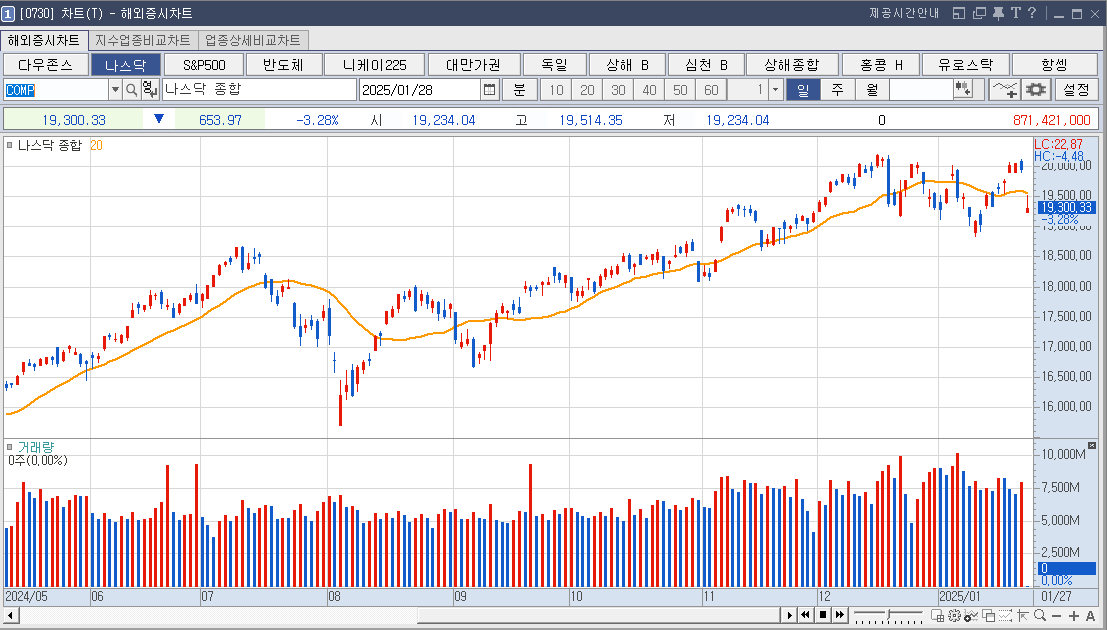Click the plus zoom-in icon at bottom
1107x630 pixels.
(x=1074, y=616)
